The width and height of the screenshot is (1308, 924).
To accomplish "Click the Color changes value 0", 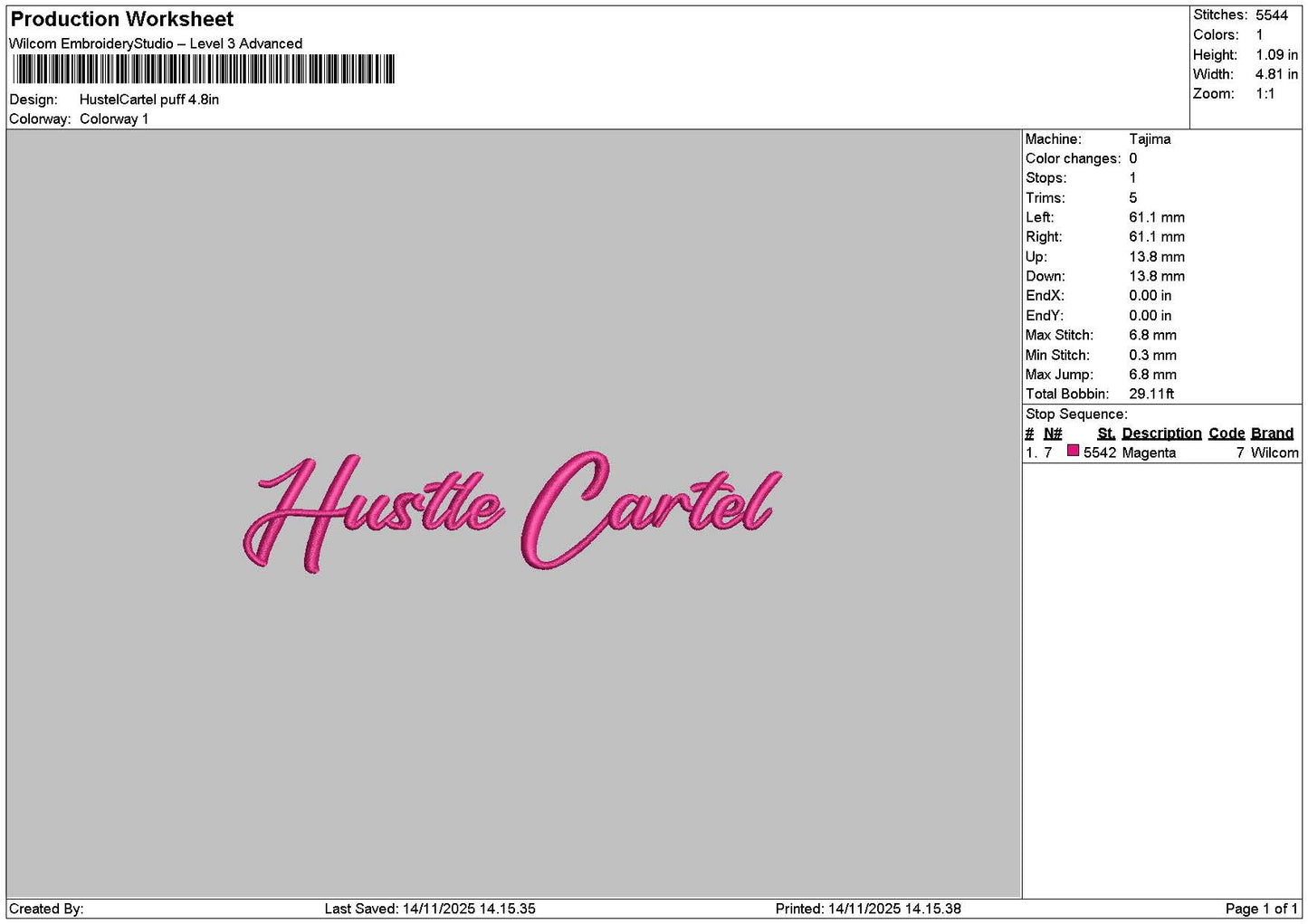I will tap(1132, 159).
